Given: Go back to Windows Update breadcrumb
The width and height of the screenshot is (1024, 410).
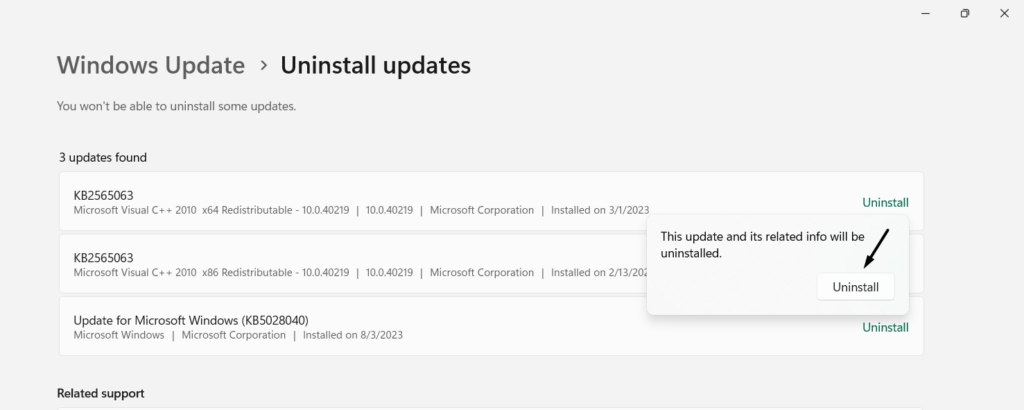Looking at the screenshot, I should pos(151,65).
